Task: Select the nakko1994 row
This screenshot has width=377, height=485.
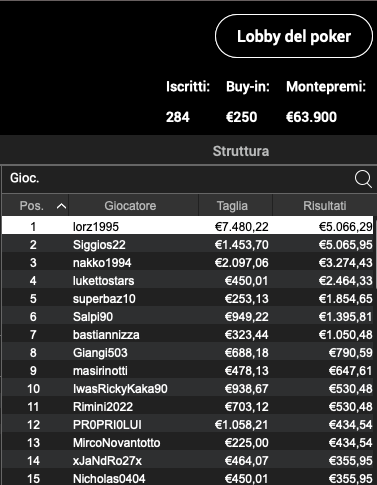Action: [x=188, y=263]
